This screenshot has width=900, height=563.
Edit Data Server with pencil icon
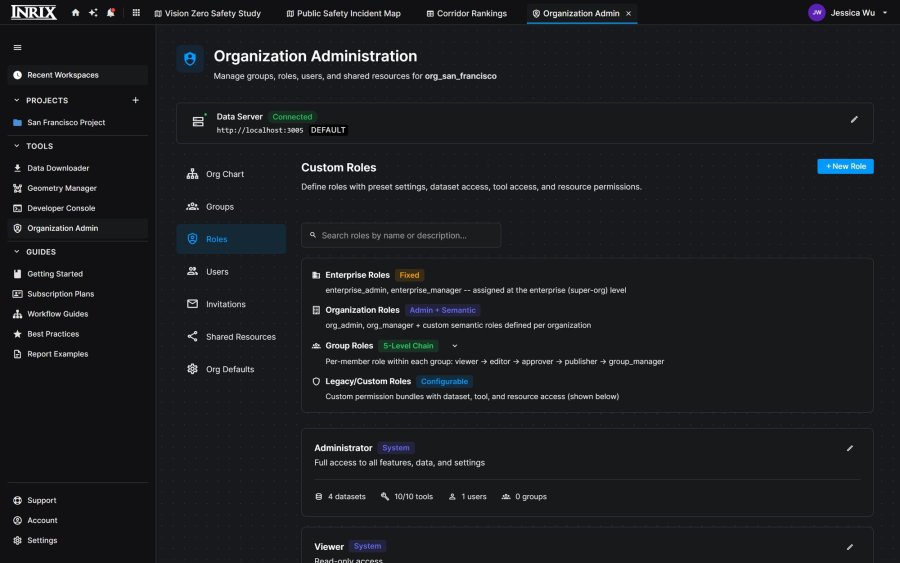tap(854, 119)
